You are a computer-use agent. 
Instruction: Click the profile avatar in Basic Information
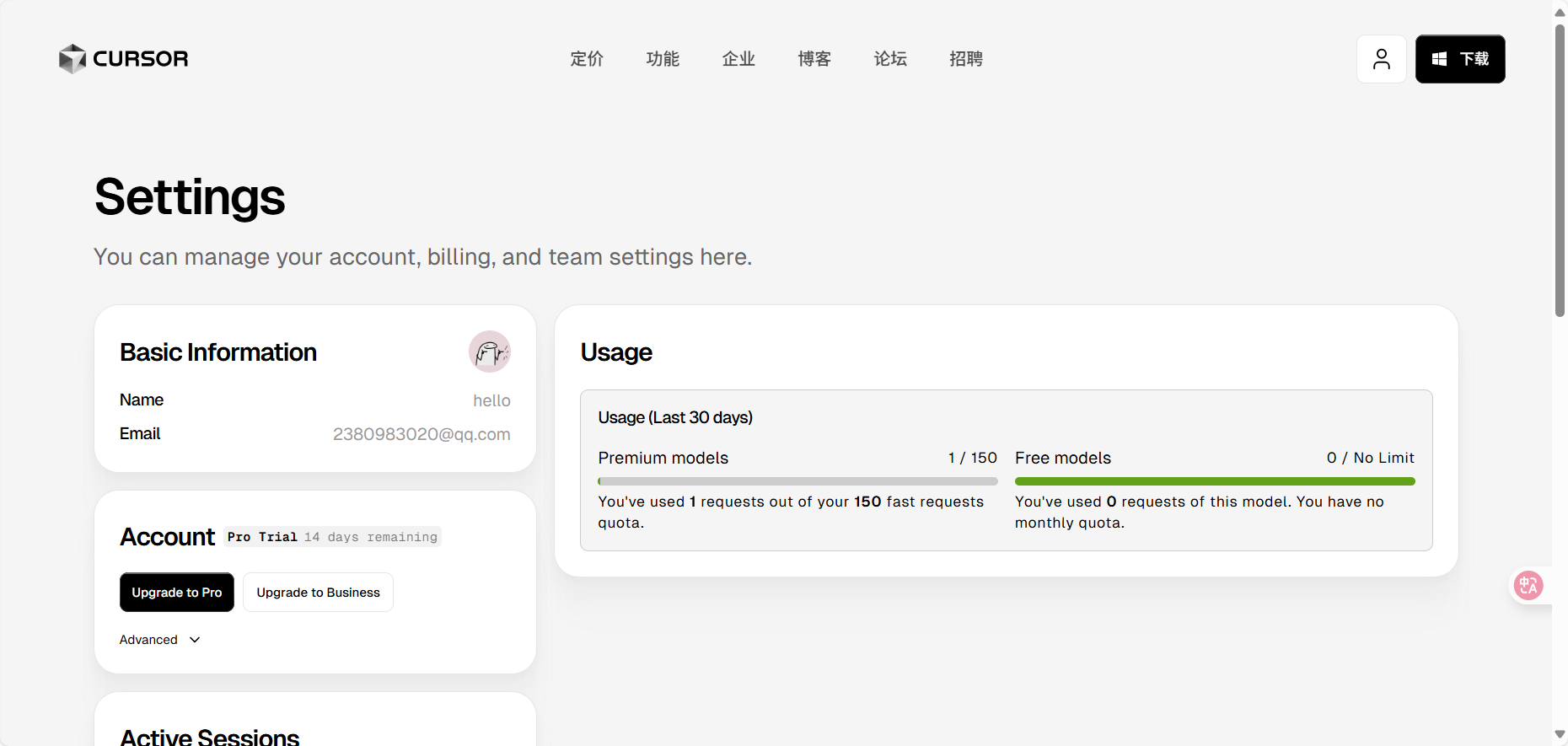tap(490, 352)
